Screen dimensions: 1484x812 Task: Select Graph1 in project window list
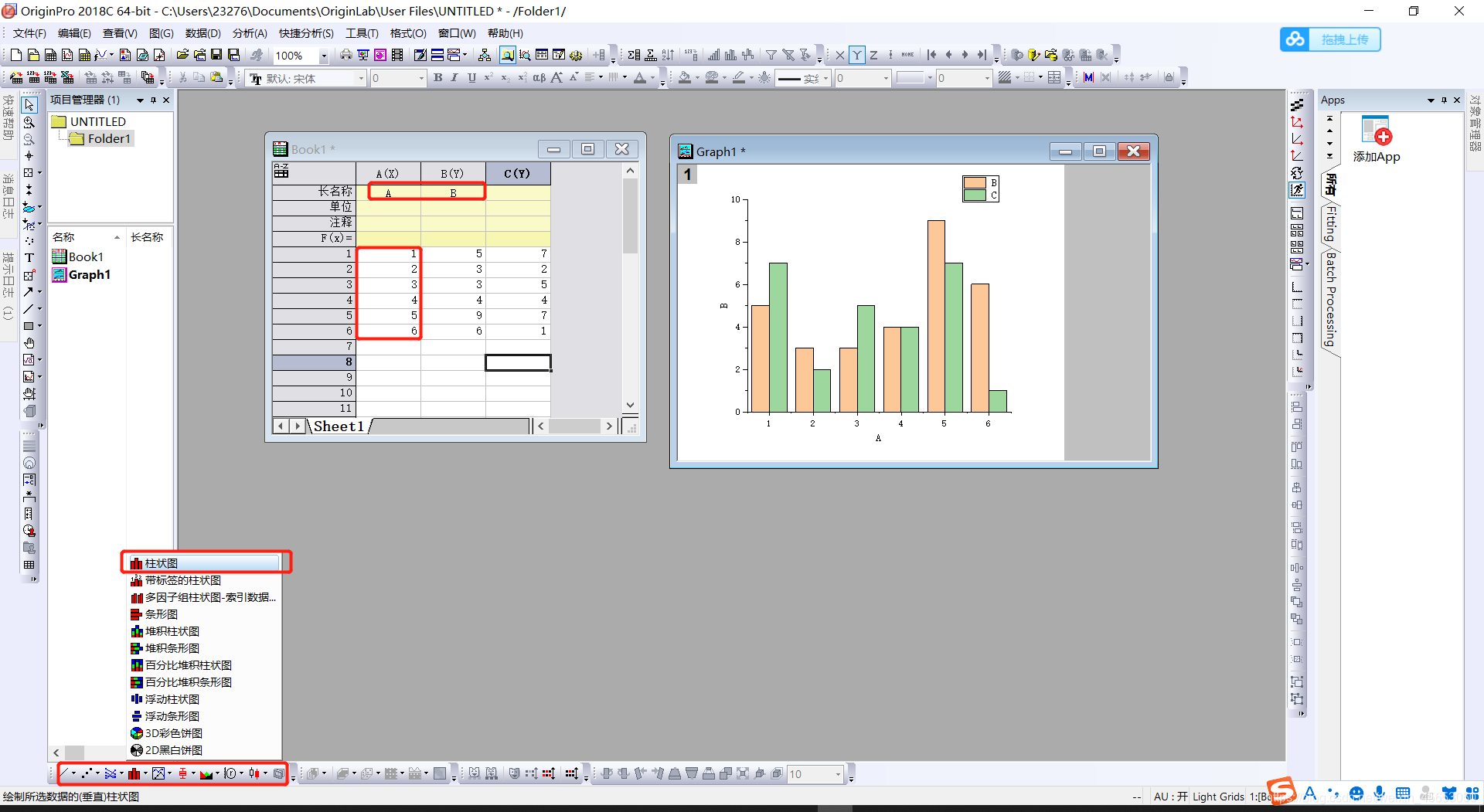(82, 274)
